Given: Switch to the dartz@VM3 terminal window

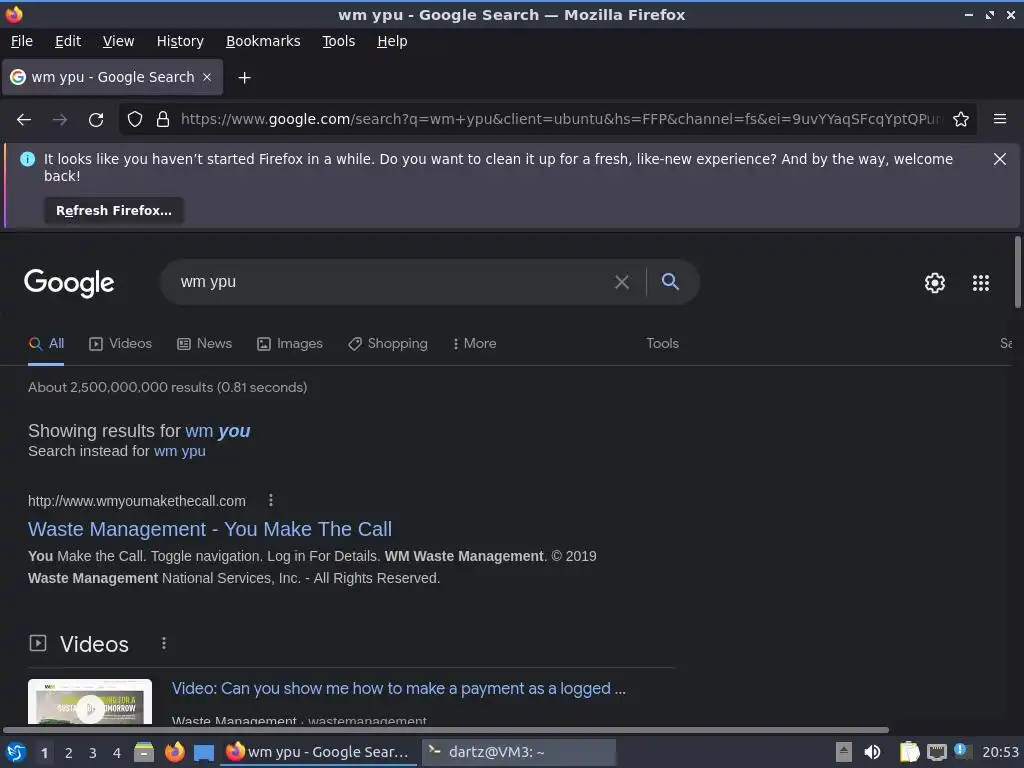Looking at the screenshot, I should point(519,752).
